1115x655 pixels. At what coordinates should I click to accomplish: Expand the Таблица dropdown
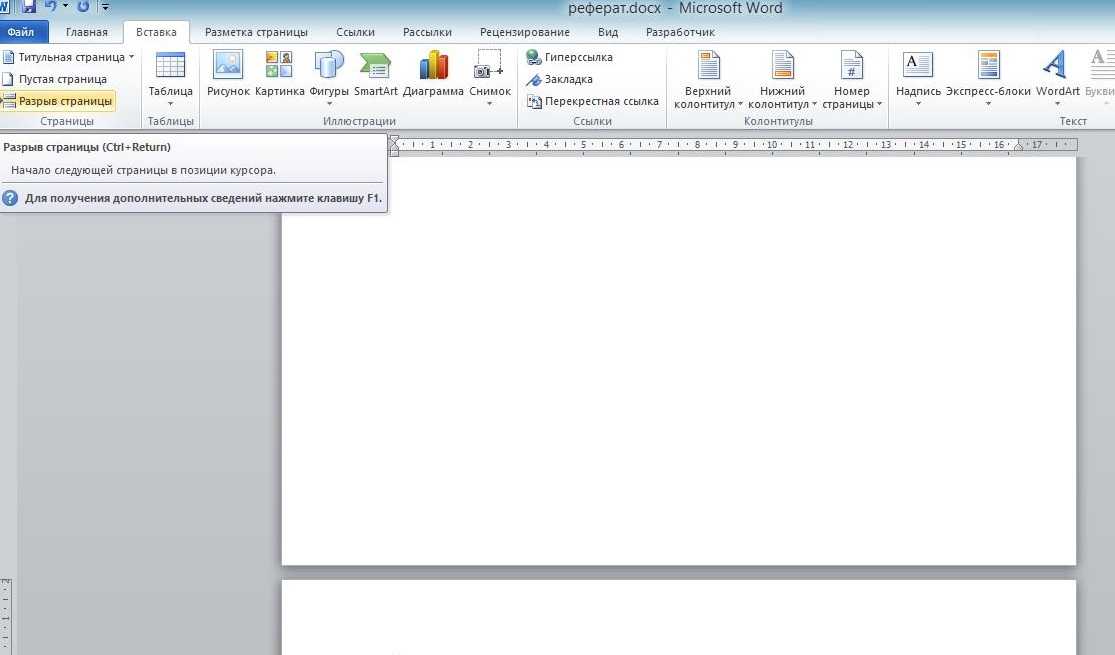coord(170,80)
